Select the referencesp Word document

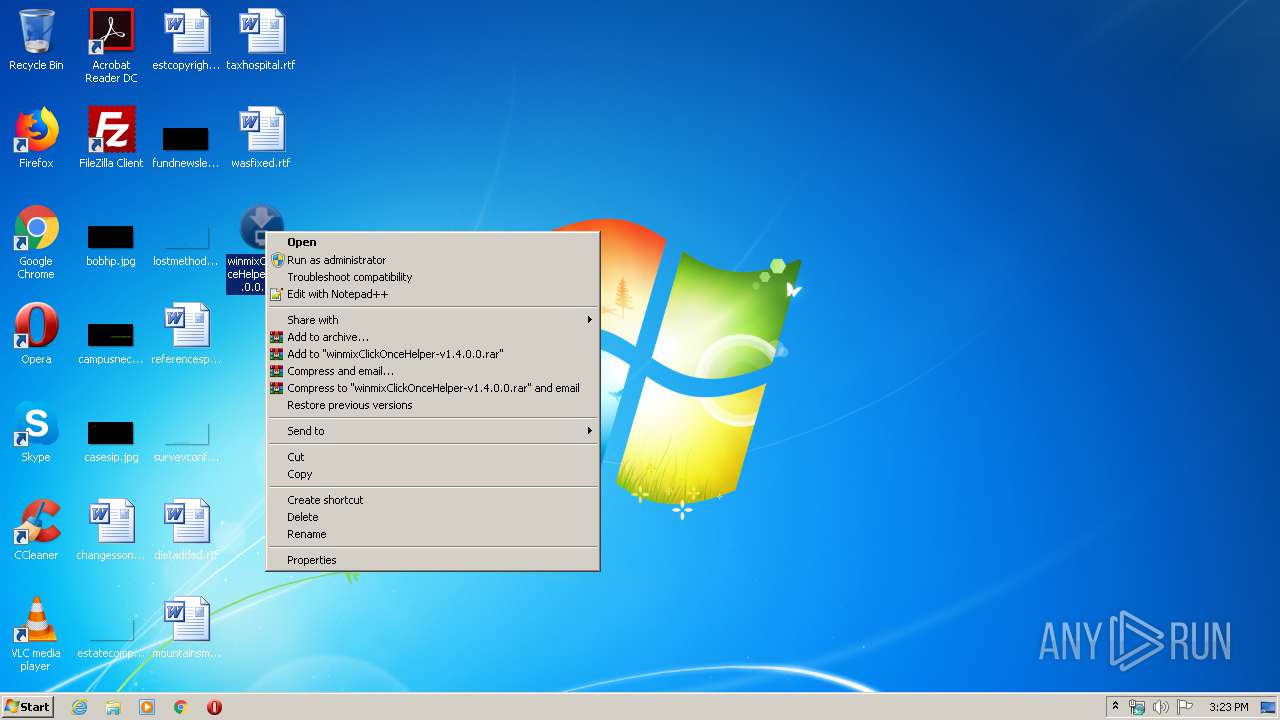click(x=186, y=334)
